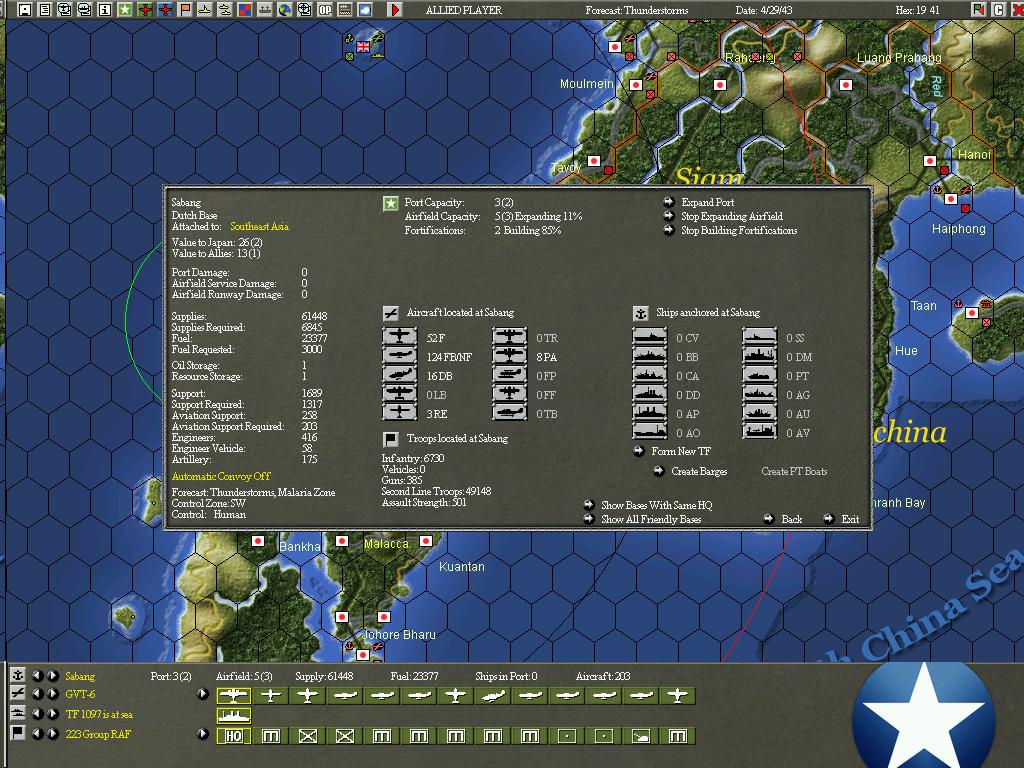Click the Southeast Asia attached-to link
The width and height of the screenshot is (1024, 768).
pos(259,227)
